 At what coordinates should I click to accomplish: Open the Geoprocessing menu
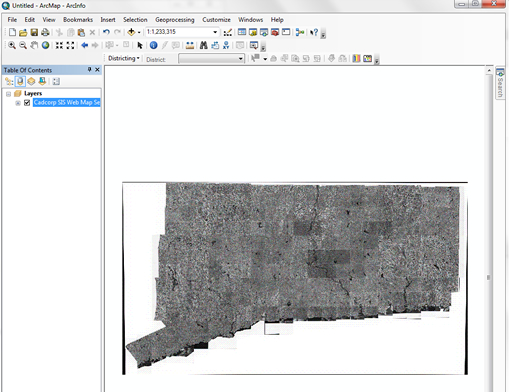coord(175,20)
